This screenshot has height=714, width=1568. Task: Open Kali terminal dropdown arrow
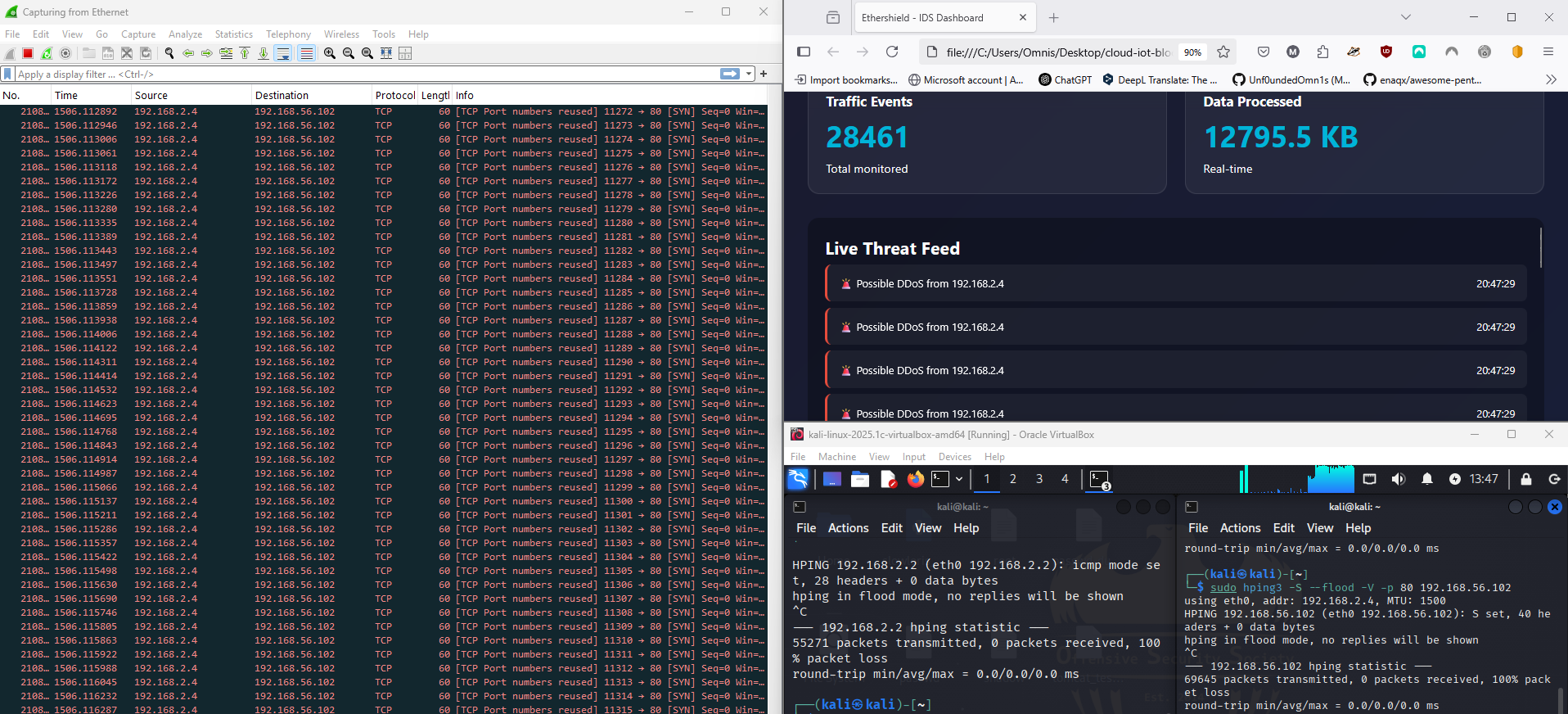pyautogui.click(x=959, y=479)
